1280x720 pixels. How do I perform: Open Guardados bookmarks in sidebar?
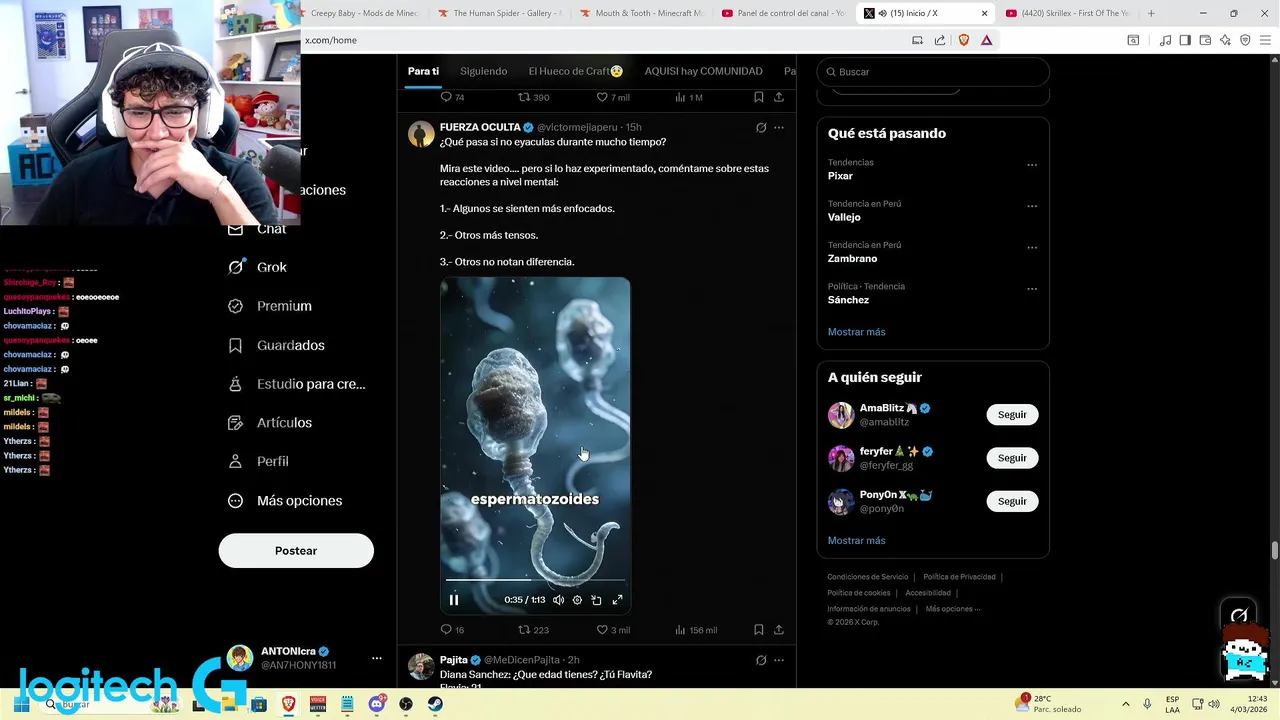(277, 345)
